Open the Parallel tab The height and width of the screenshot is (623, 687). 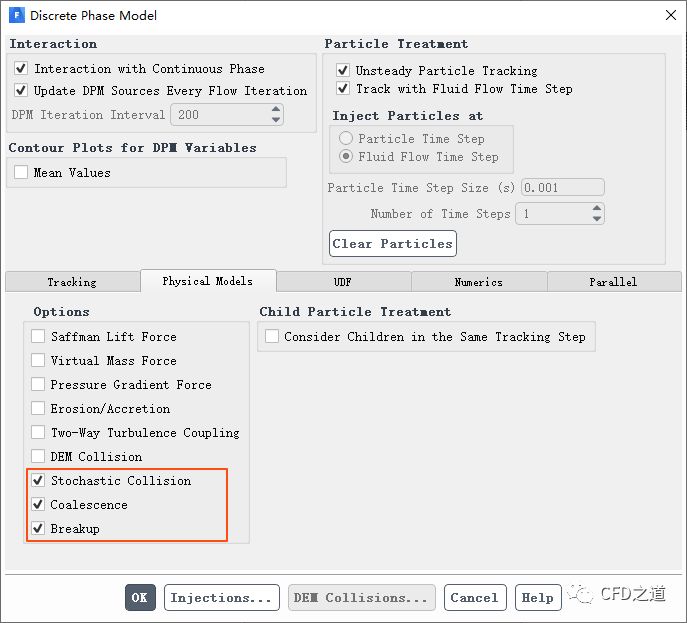coord(613,282)
